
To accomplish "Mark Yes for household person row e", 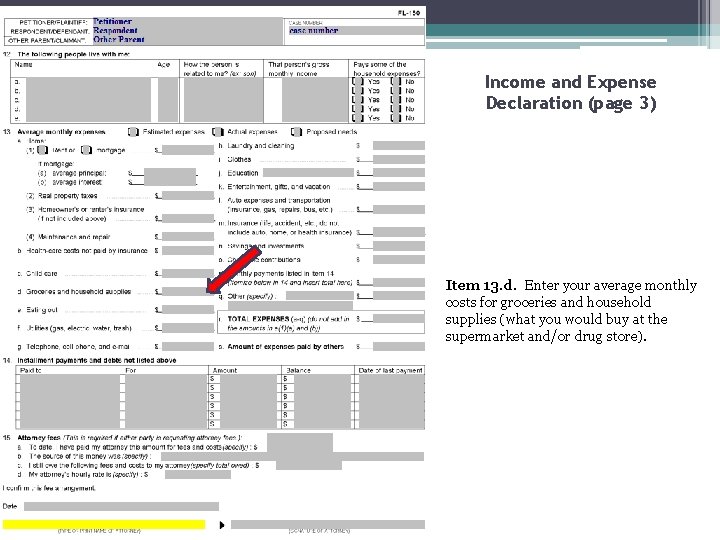I will tap(358, 118).
